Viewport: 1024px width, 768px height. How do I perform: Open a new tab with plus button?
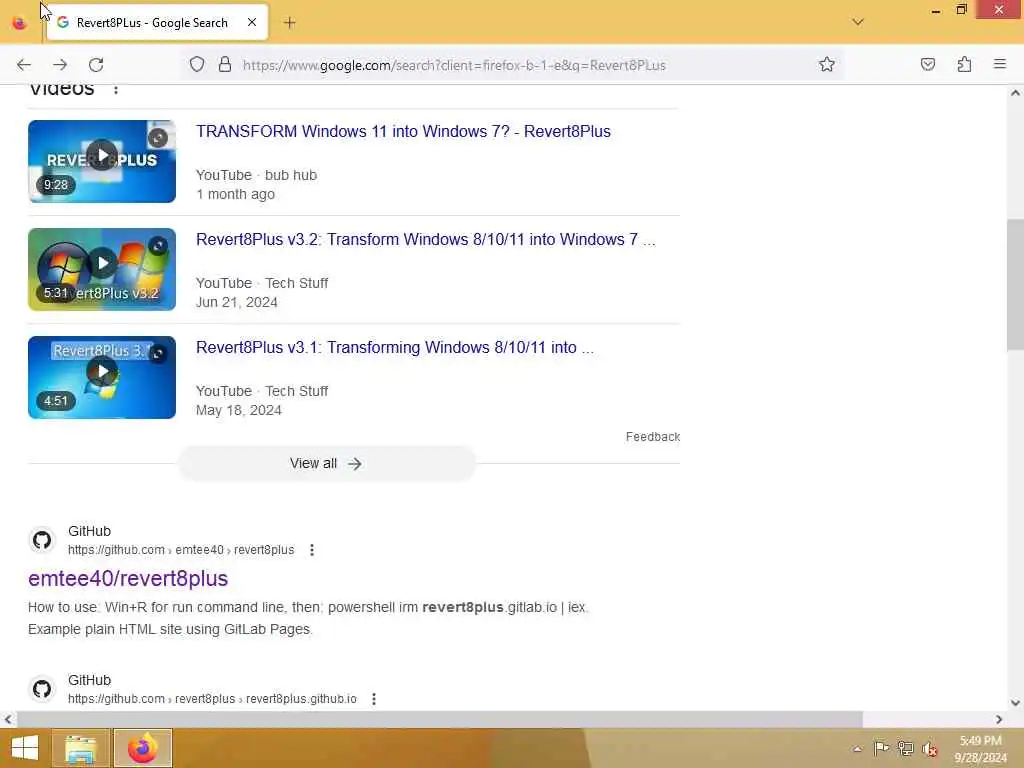click(290, 23)
